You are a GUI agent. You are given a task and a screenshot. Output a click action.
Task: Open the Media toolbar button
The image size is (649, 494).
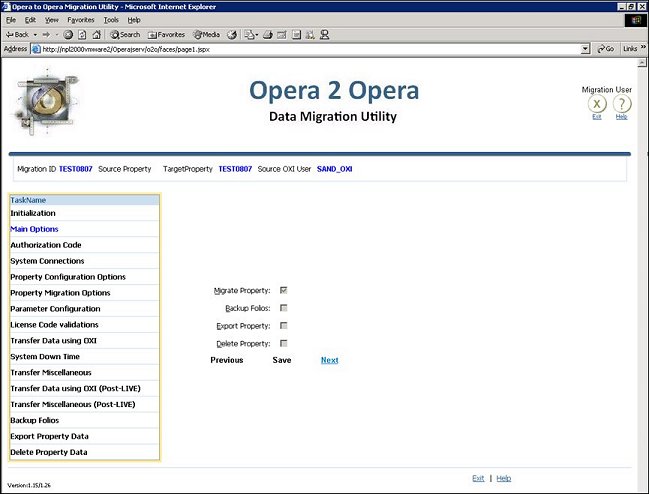click(208, 34)
